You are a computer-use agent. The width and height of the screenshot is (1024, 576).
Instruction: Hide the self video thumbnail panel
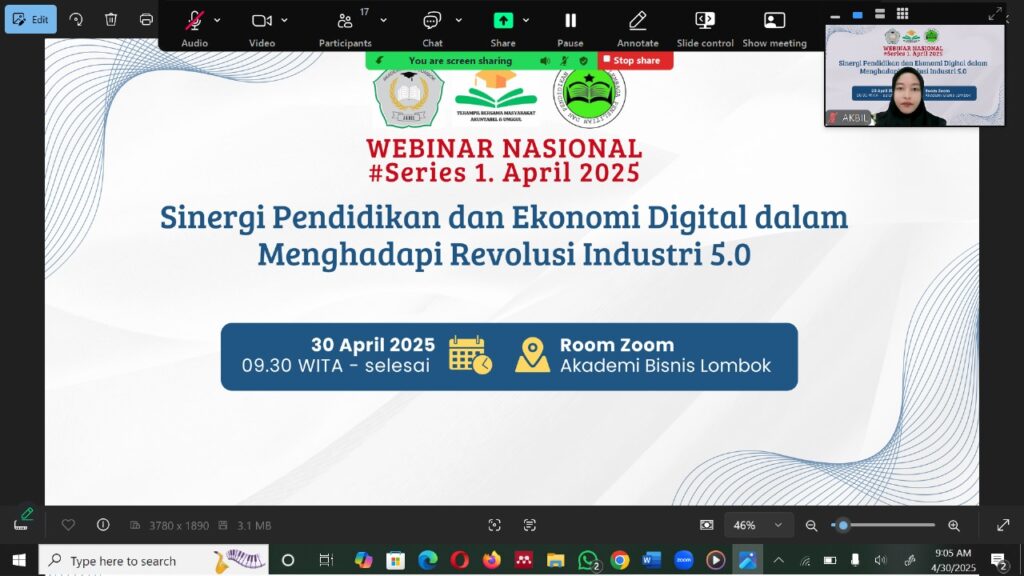pos(835,14)
